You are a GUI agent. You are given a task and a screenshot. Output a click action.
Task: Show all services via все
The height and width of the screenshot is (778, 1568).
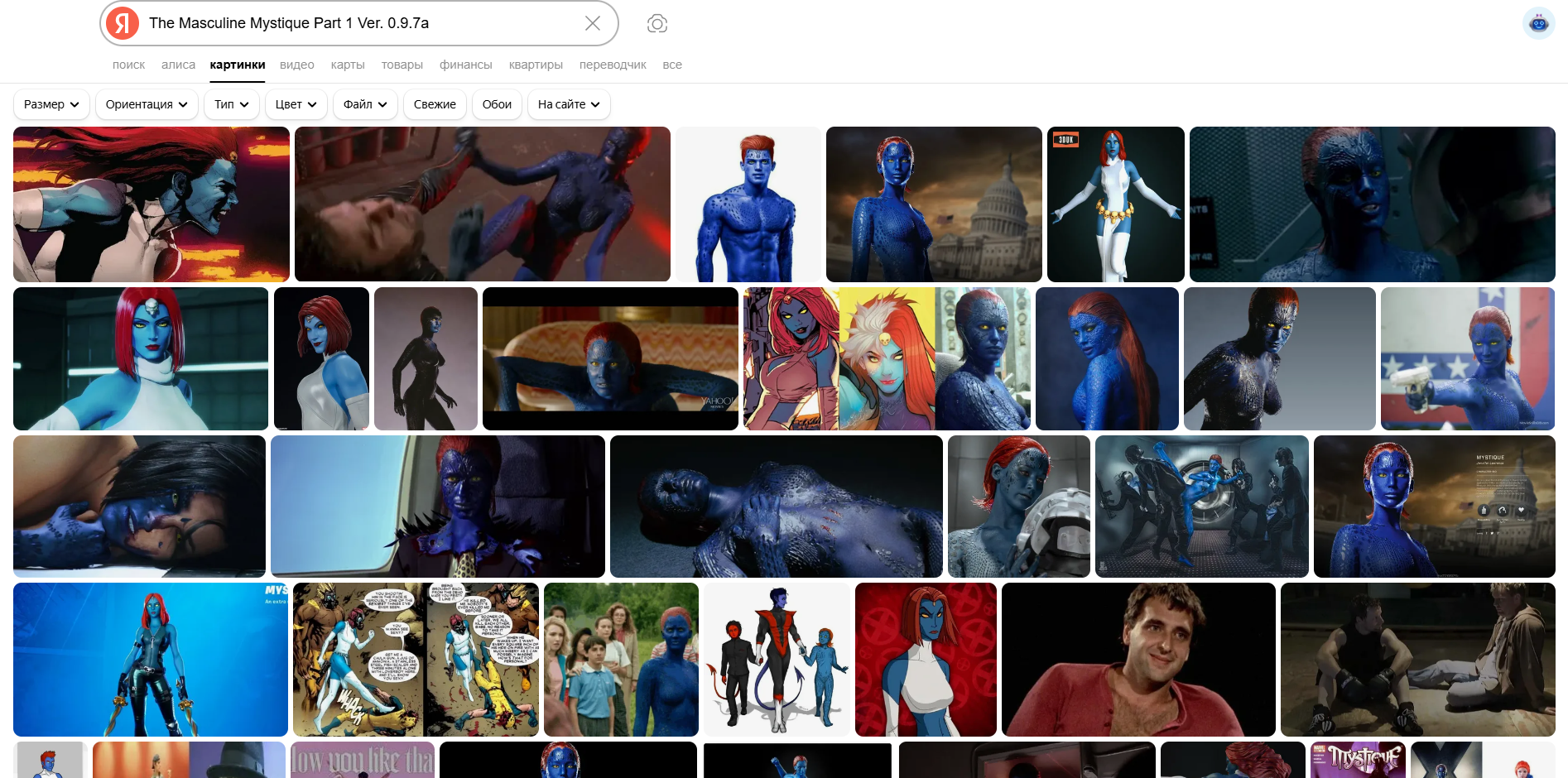672,65
